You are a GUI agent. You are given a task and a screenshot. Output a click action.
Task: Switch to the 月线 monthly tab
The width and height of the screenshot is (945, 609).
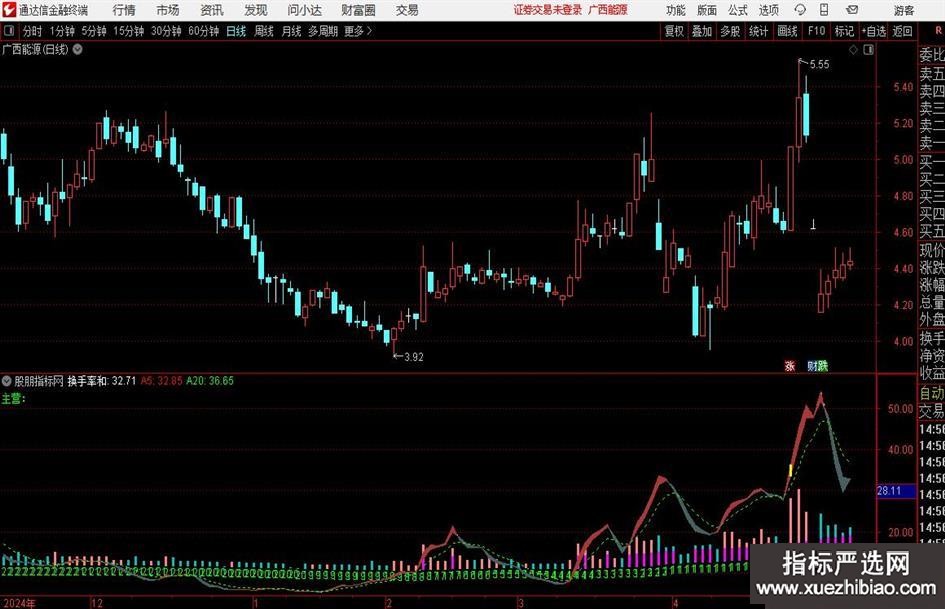click(x=291, y=31)
